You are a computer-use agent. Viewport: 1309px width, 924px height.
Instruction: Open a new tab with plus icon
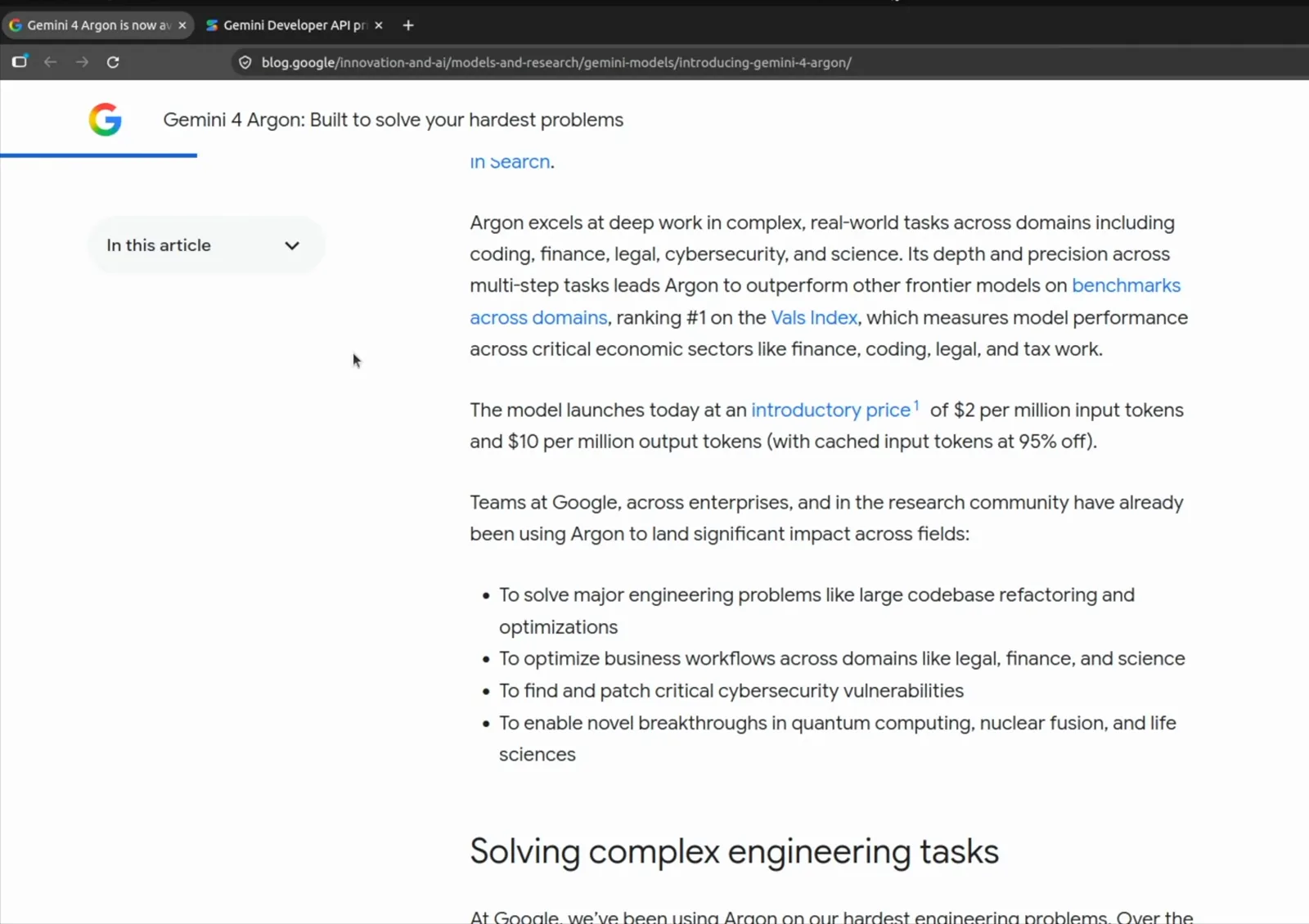click(408, 25)
